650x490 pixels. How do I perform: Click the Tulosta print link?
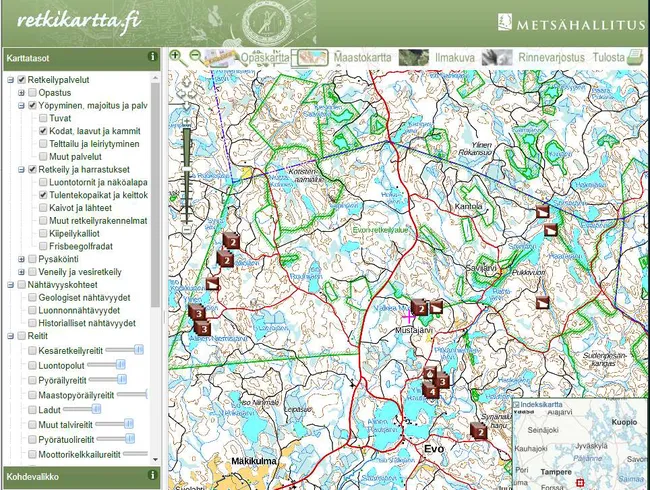[608, 58]
